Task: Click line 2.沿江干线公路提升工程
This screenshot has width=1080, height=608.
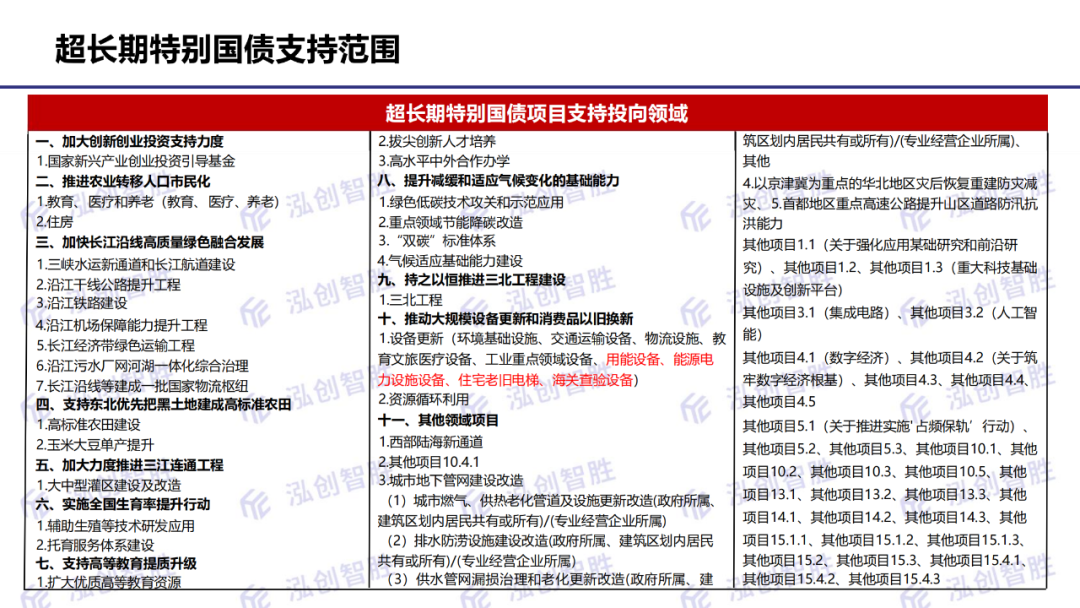Action: coord(108,284)
